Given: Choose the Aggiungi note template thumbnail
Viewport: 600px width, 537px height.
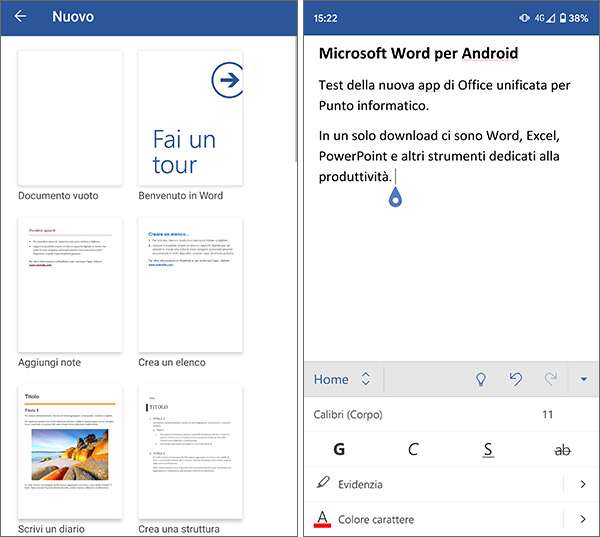Looking at the screenshot, I should point(70,285).
